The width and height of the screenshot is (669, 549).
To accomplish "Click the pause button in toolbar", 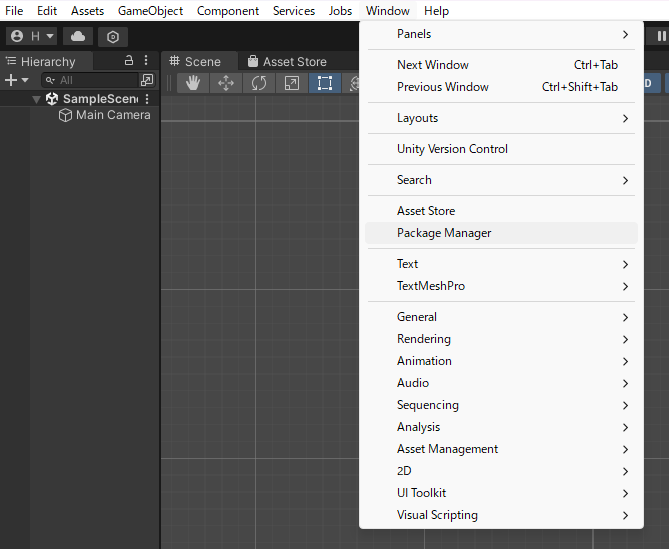I will tap(661, 36).
